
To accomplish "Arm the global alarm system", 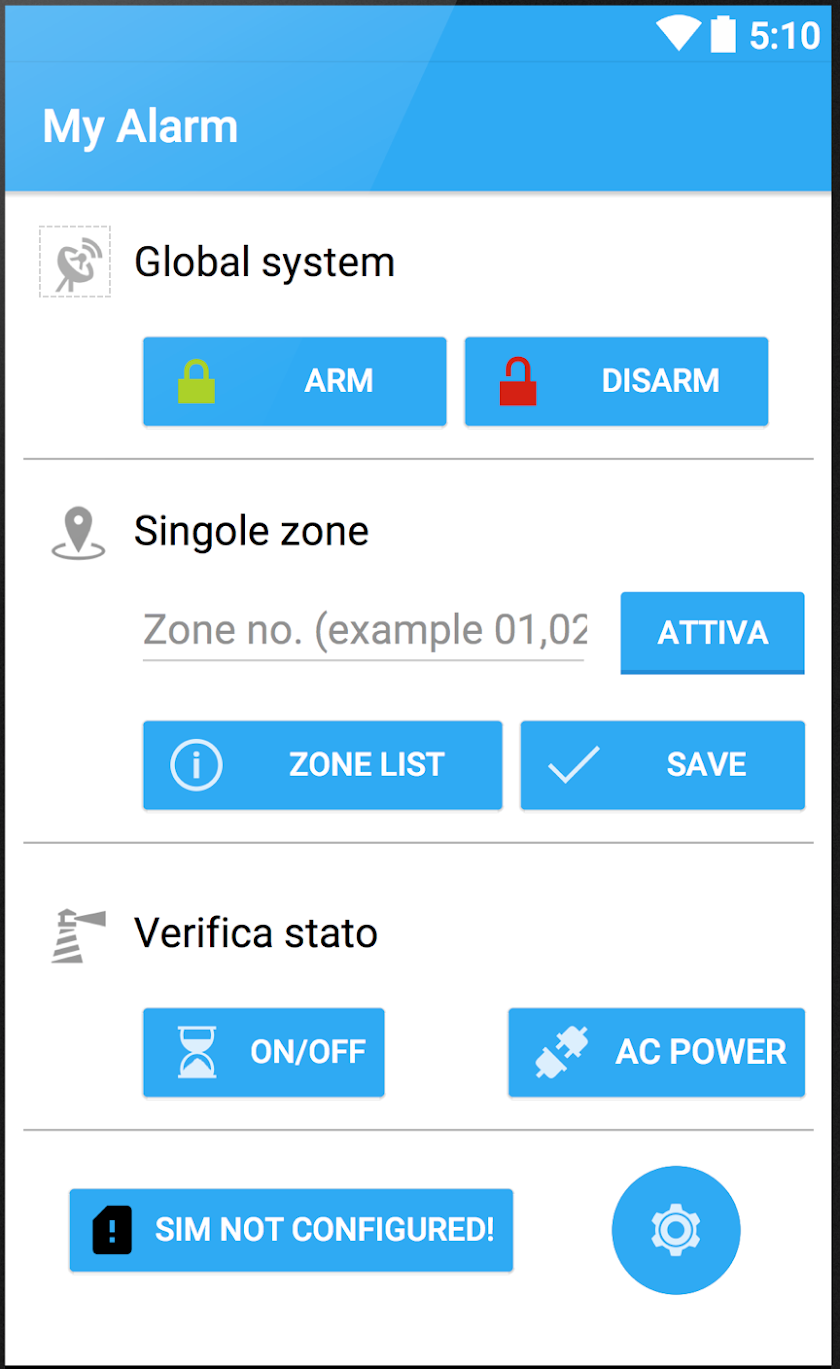I will 295,381.
